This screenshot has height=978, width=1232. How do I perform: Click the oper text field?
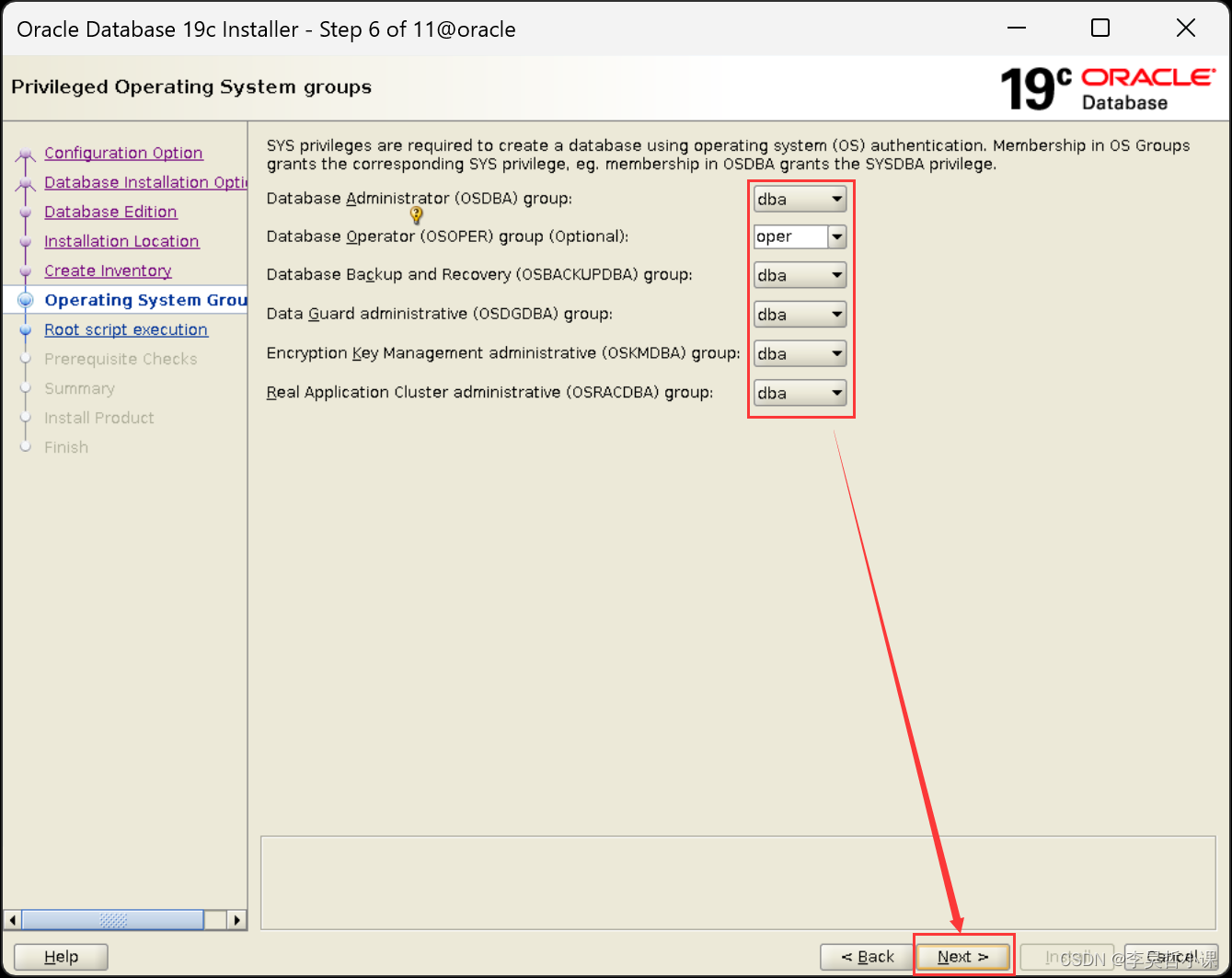tap(790, 236)
